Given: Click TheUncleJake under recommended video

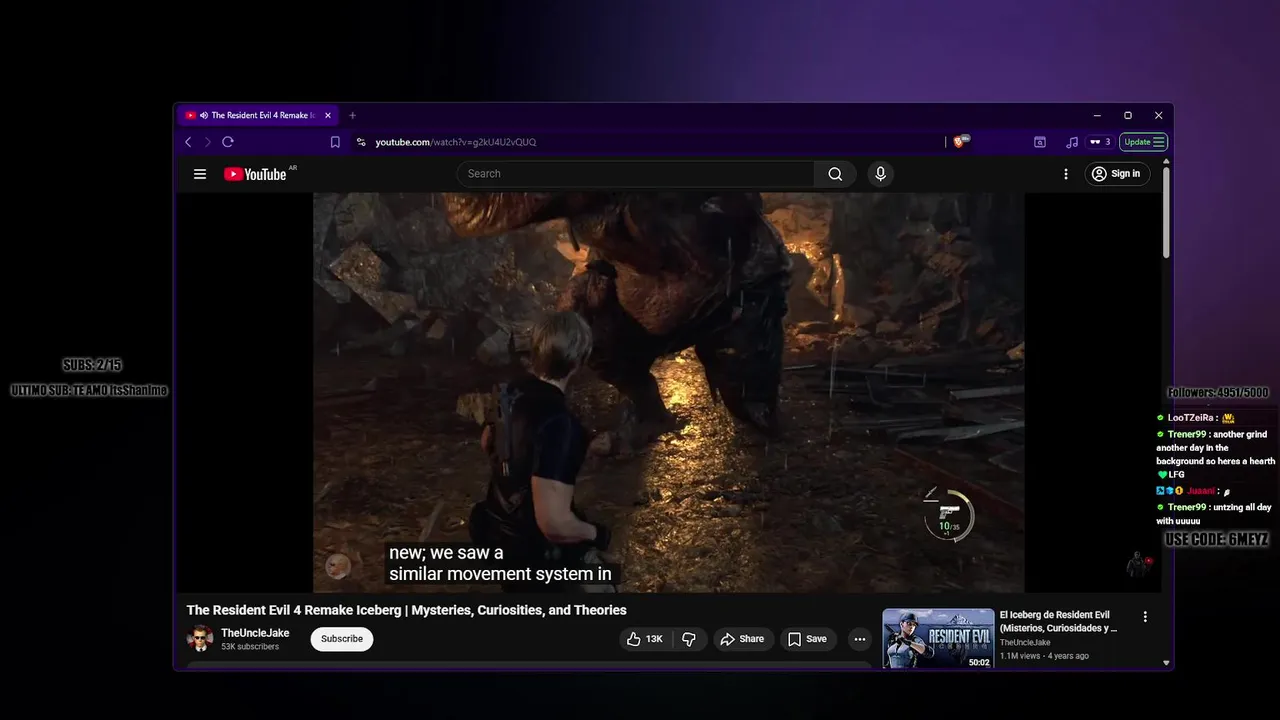Looking at the screenshot, I should [1024, 643].
